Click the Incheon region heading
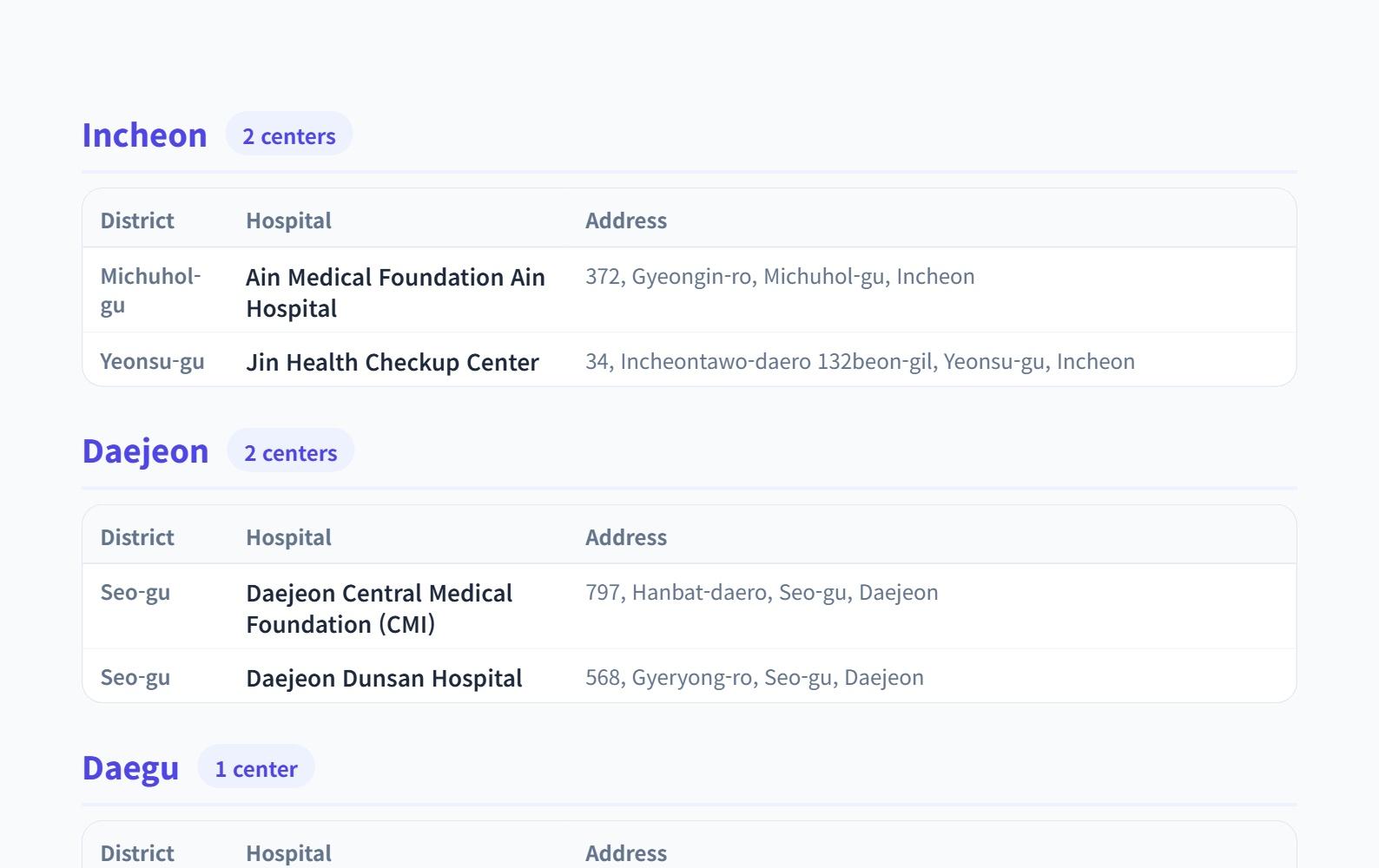Screen dimensions: 1379x868 [x=144, y=135]
